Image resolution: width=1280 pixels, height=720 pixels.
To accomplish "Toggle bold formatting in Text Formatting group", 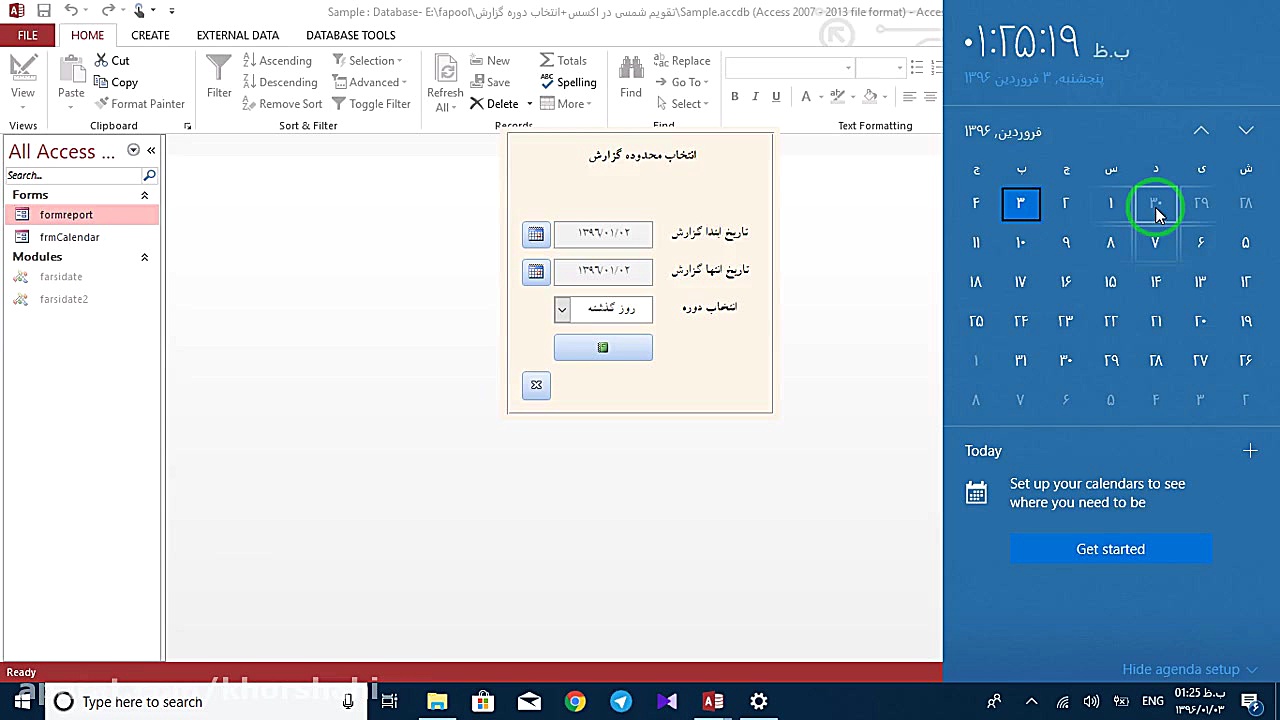I will pos(734,96).
